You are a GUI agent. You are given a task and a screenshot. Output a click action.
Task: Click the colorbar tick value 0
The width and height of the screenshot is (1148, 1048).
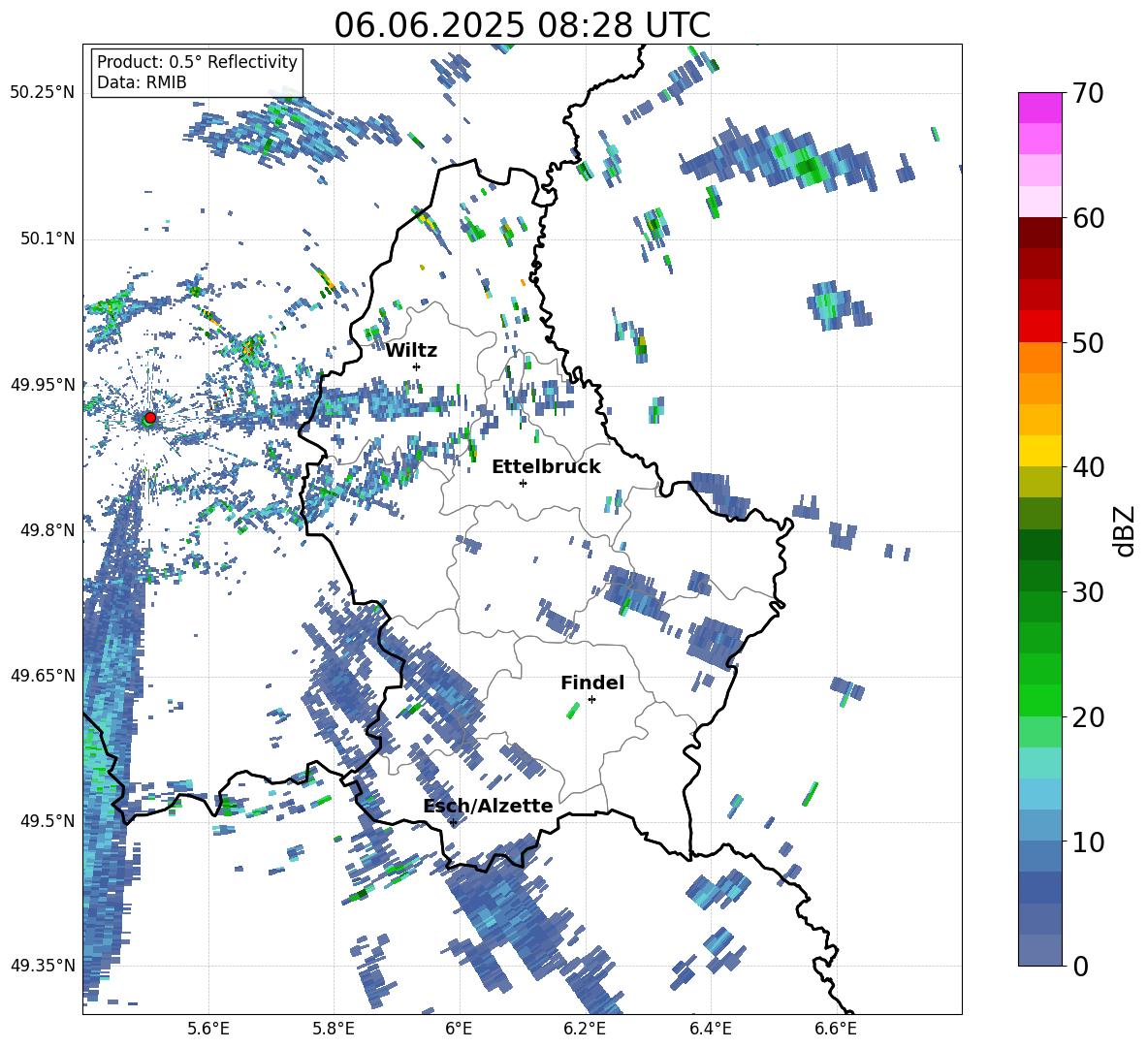(1079, 966)
